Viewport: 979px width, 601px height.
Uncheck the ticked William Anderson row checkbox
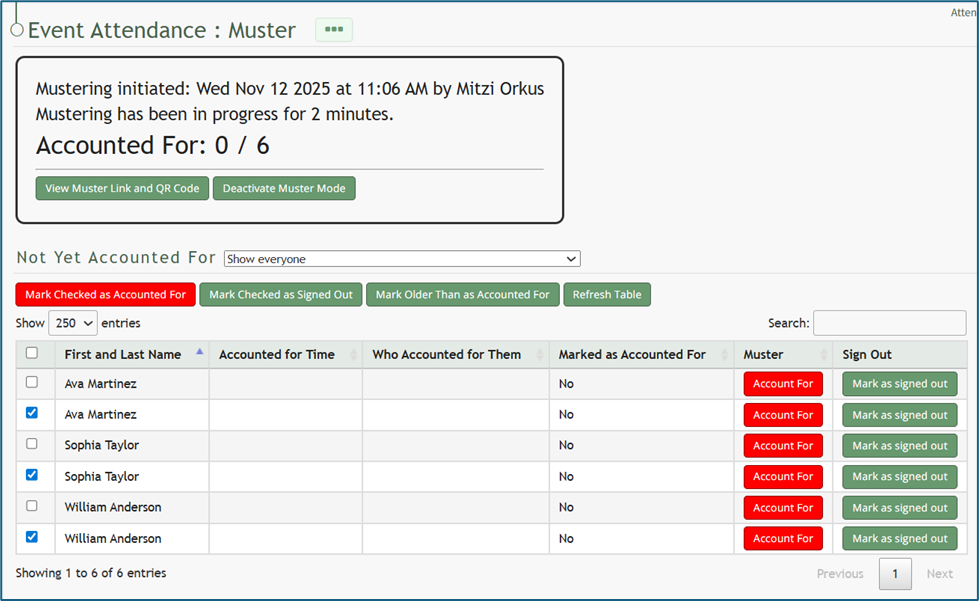pyautogui.click(x=32, y=537)
